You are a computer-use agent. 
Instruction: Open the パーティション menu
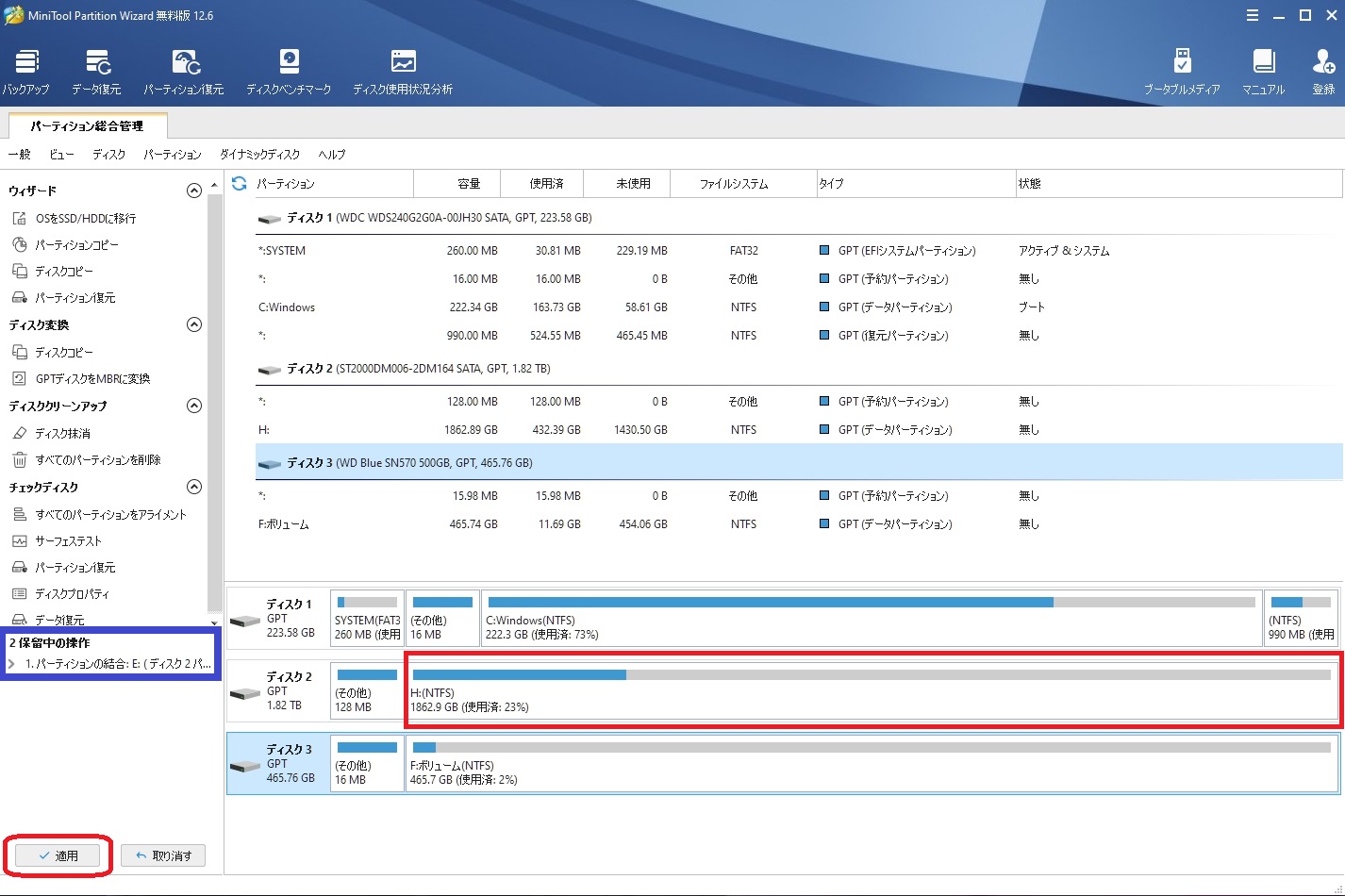click(x=173, y=155)
